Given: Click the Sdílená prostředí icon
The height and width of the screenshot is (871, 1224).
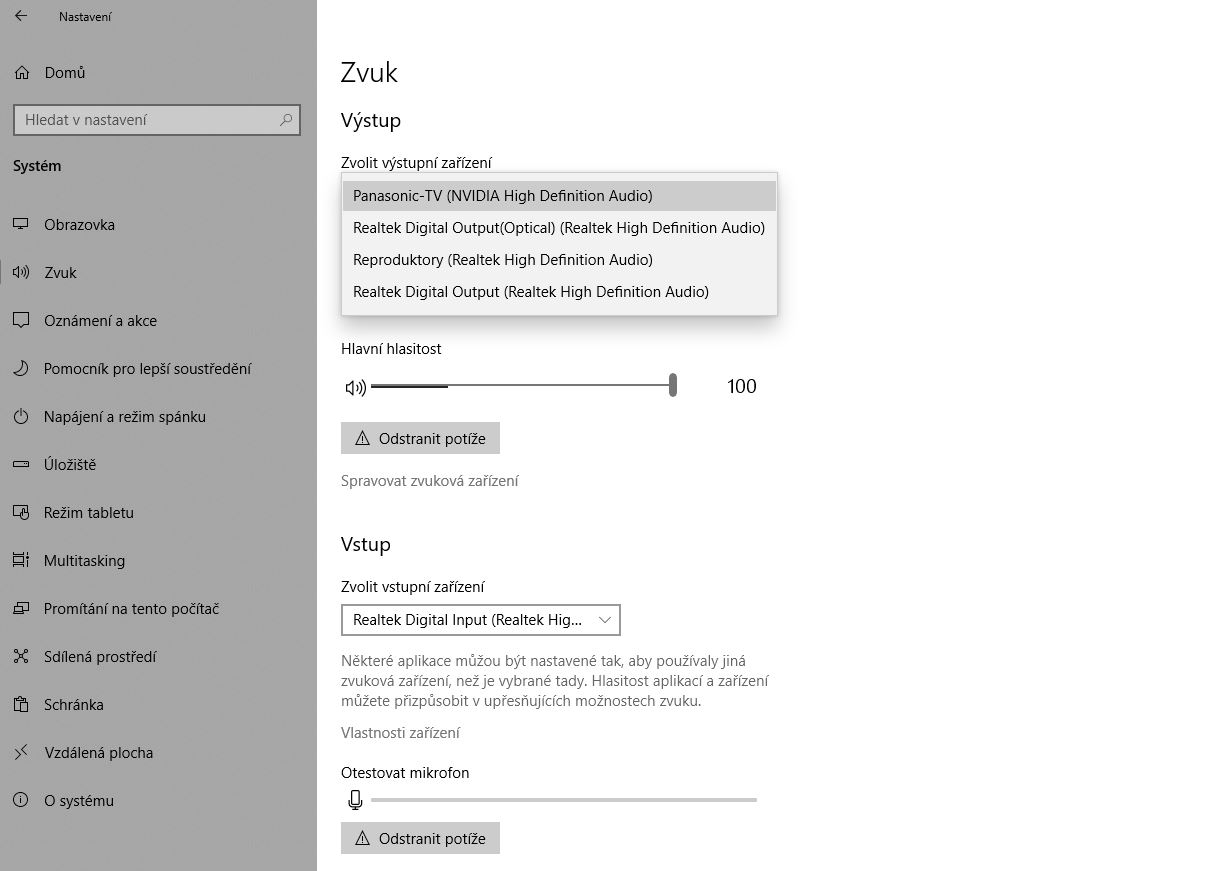Looking at the screenshot, I should coord(21,657).
